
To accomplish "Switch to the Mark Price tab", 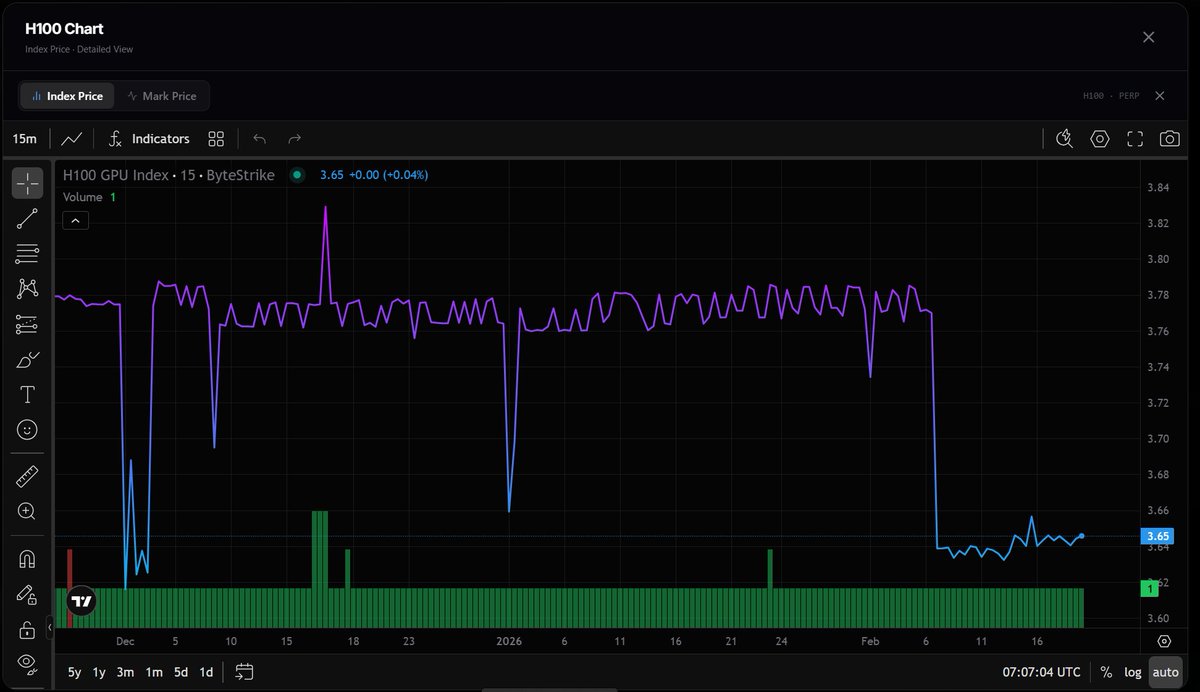I will [x=162, y=96].
